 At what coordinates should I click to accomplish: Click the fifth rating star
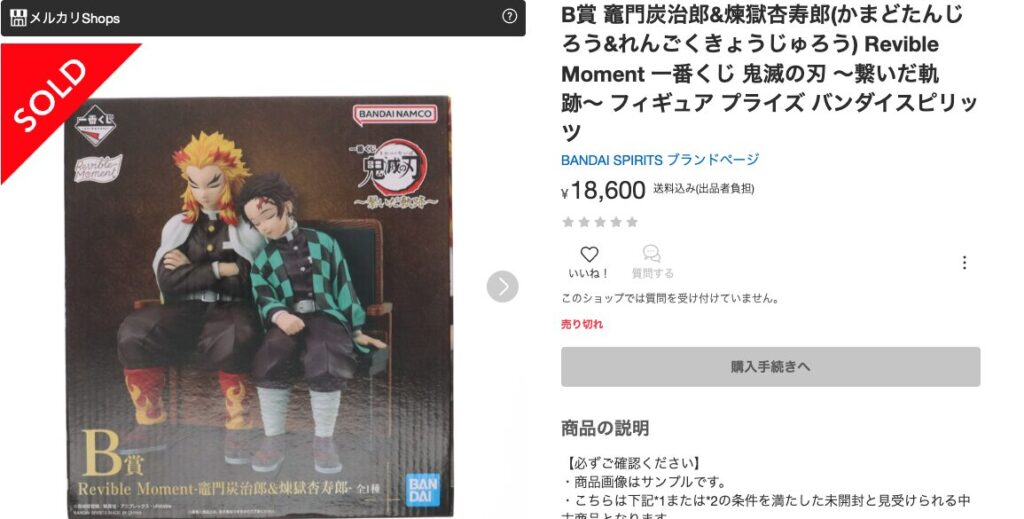point(632,222)
